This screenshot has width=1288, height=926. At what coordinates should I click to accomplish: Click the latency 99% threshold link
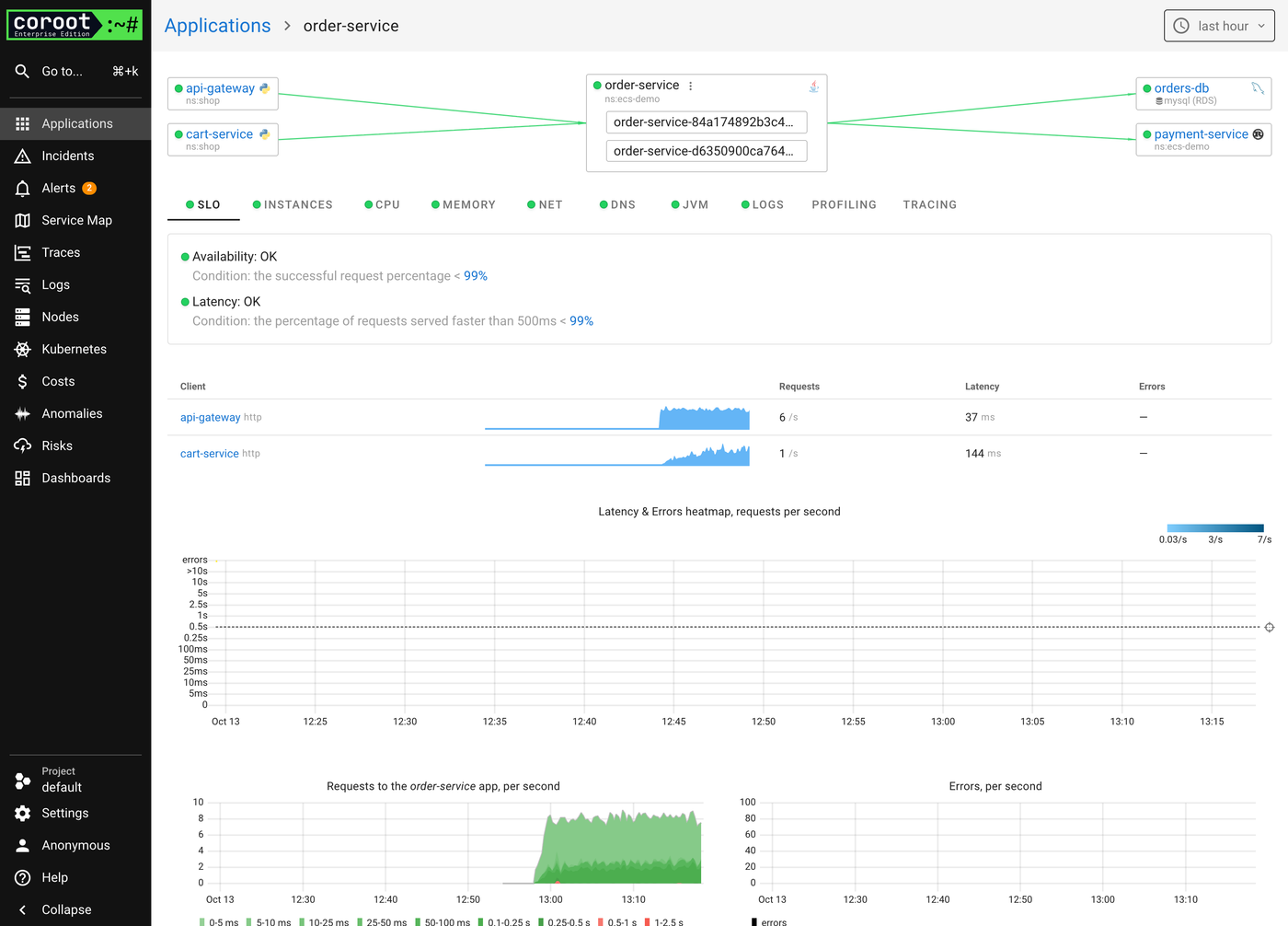point(581,321)
